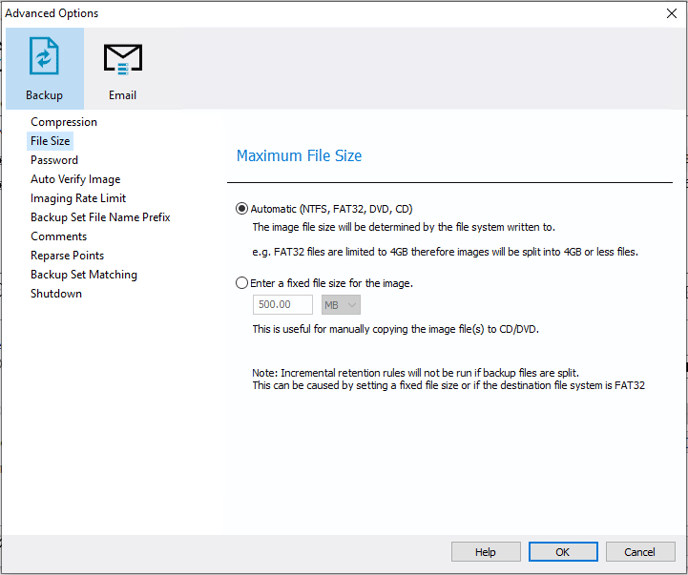The height and width of the screenshot is (575, 688).
Task: Select Reparse Points option
Action: pos(67,255)
